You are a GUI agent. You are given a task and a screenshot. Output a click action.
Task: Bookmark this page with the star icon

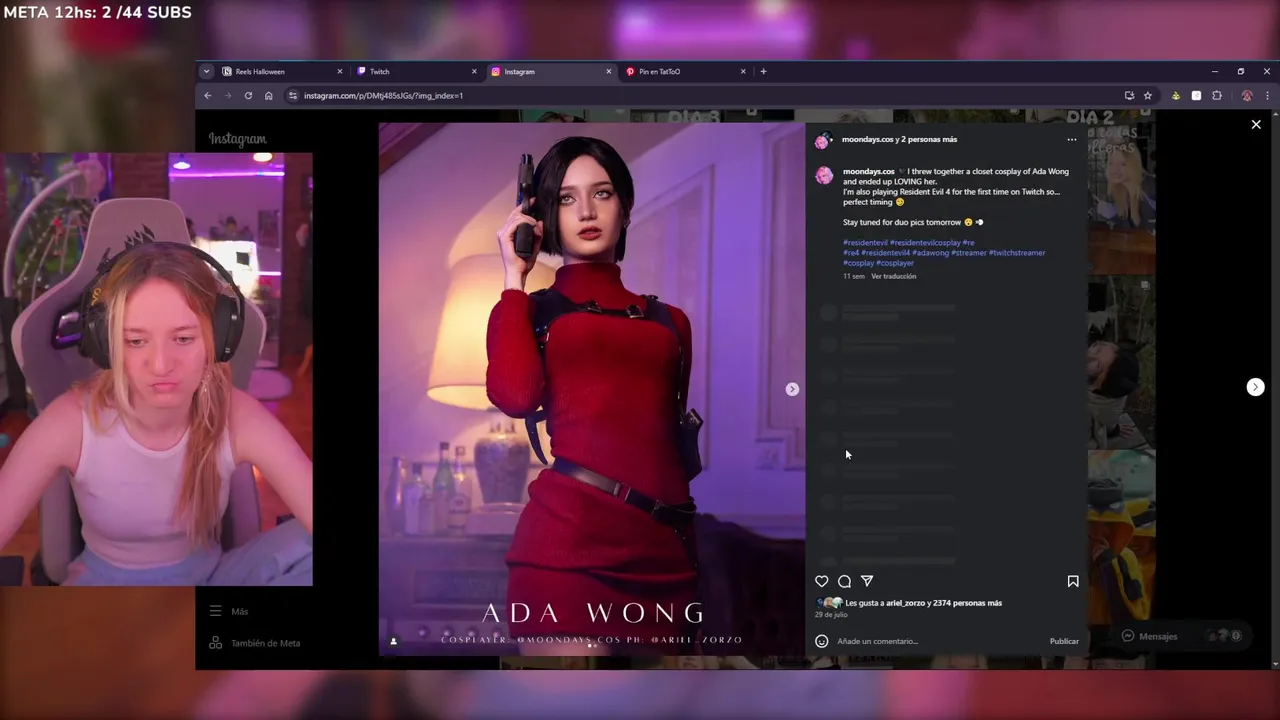click(x=1148, y=96)
